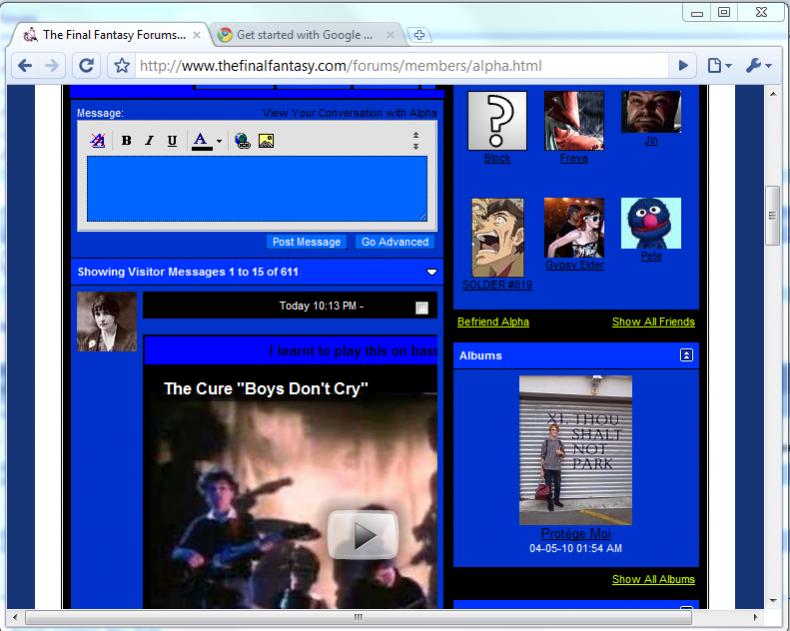Open Pete's blue puppet avatar
This screenshot has width=790, height=631.
coord(651,223)
